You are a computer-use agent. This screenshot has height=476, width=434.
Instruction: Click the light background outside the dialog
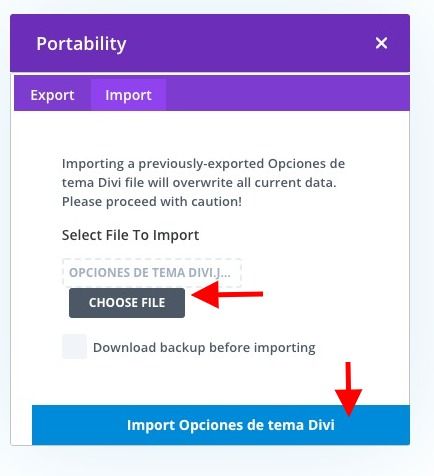(217, 462)
